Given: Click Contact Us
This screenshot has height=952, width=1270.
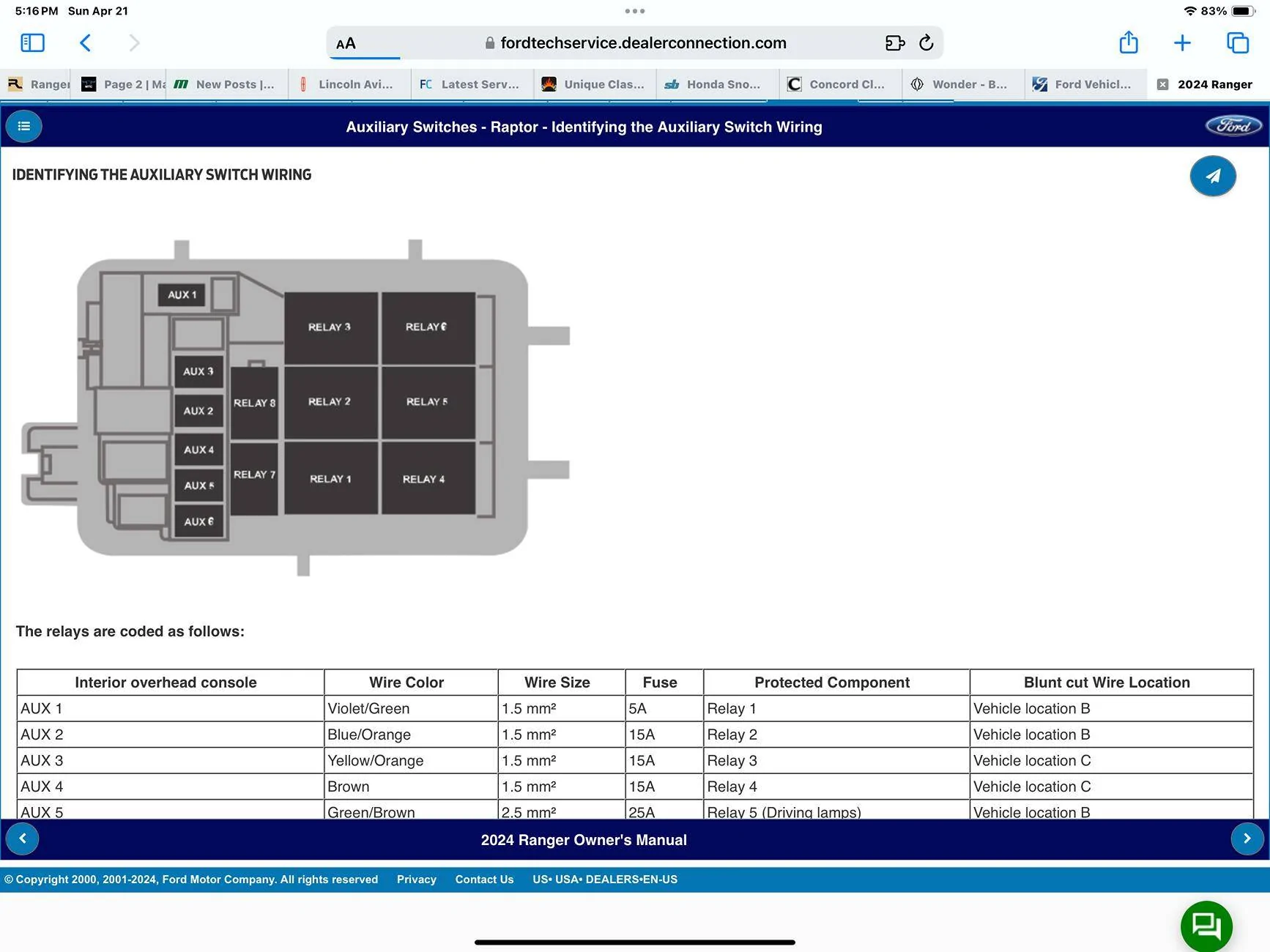Looking at the screenshot, I should (483, 879).
